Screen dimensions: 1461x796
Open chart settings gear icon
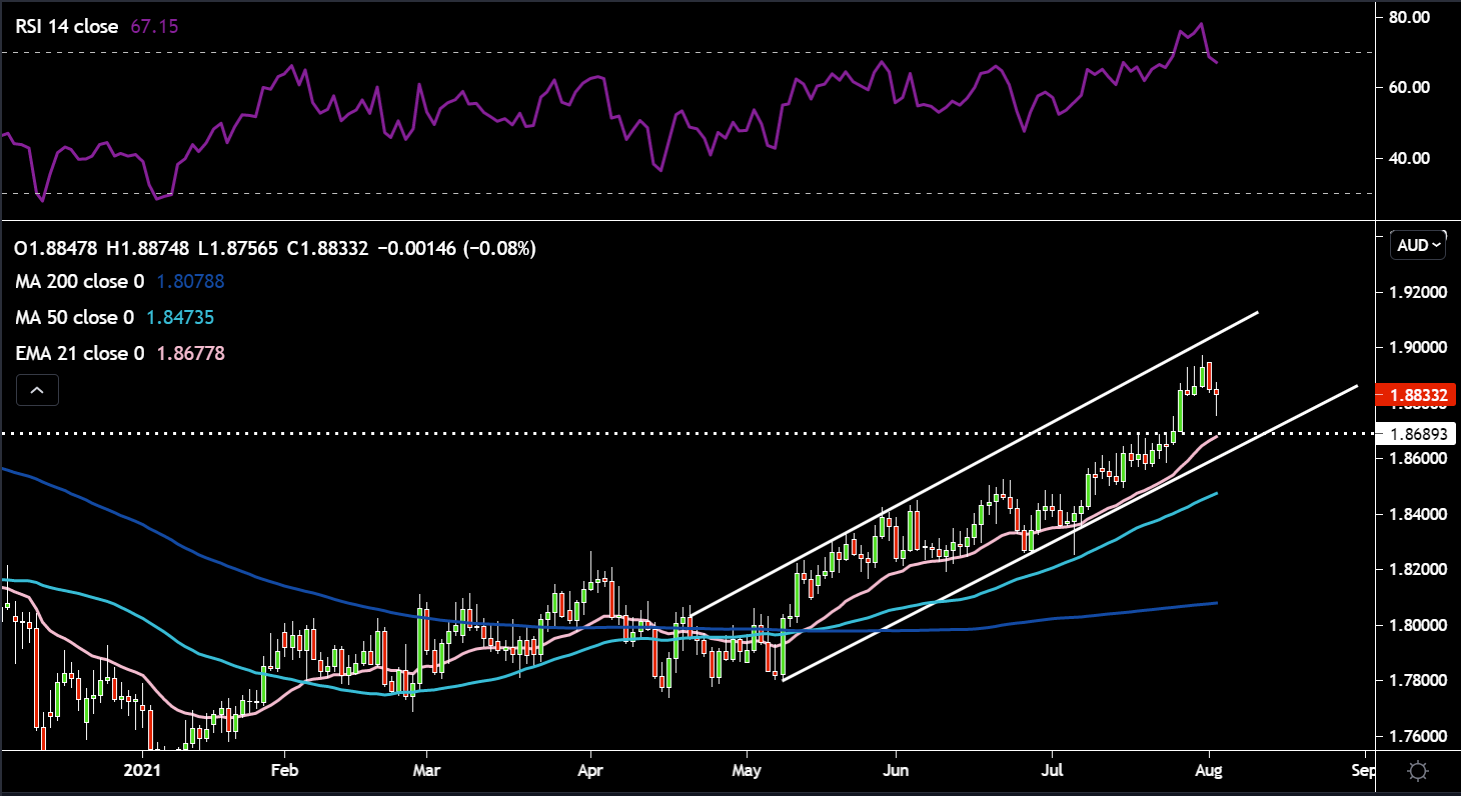1416,772
